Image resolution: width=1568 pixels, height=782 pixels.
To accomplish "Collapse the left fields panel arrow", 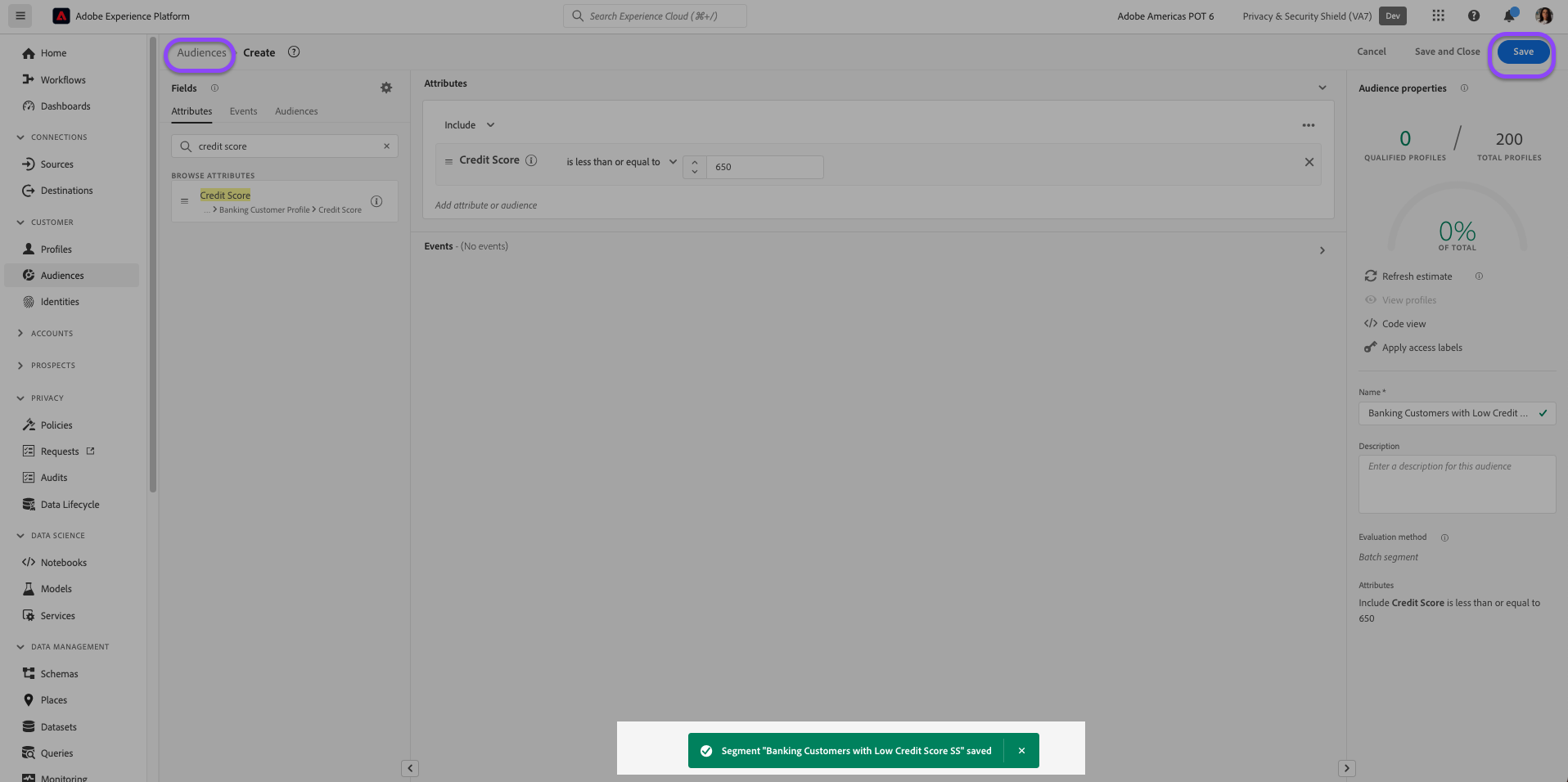I will (410, 768).
